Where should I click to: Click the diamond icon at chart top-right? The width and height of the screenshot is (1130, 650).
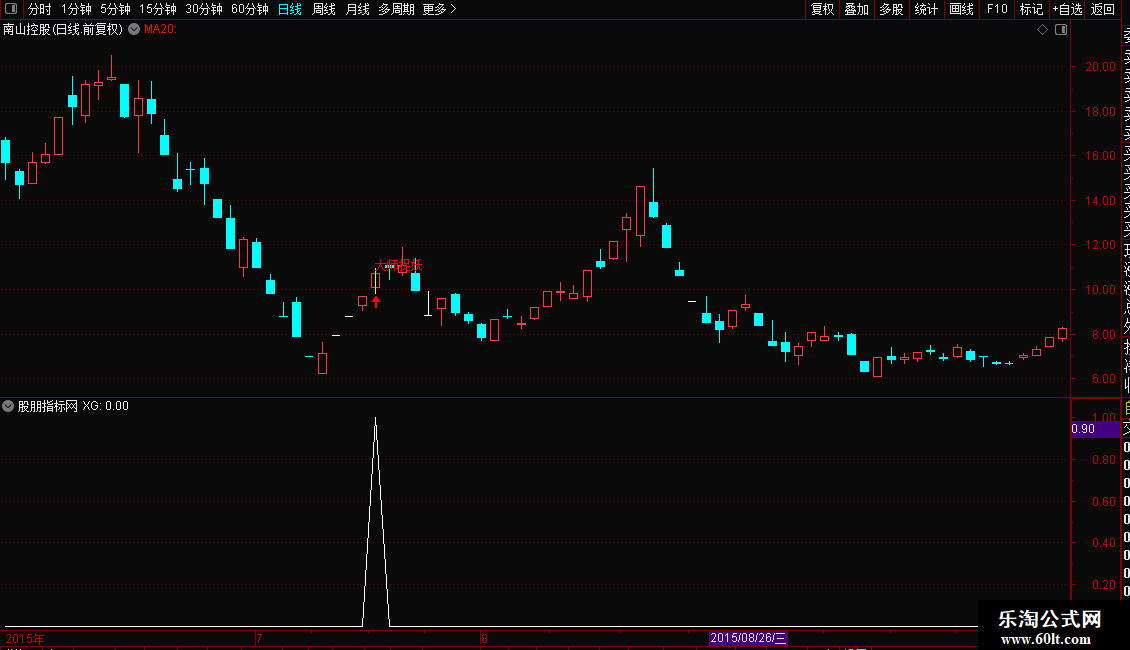[x=1042, y=30]
